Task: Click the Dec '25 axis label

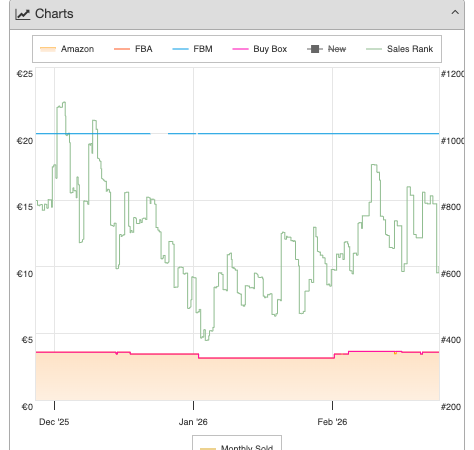Action: 54,422
